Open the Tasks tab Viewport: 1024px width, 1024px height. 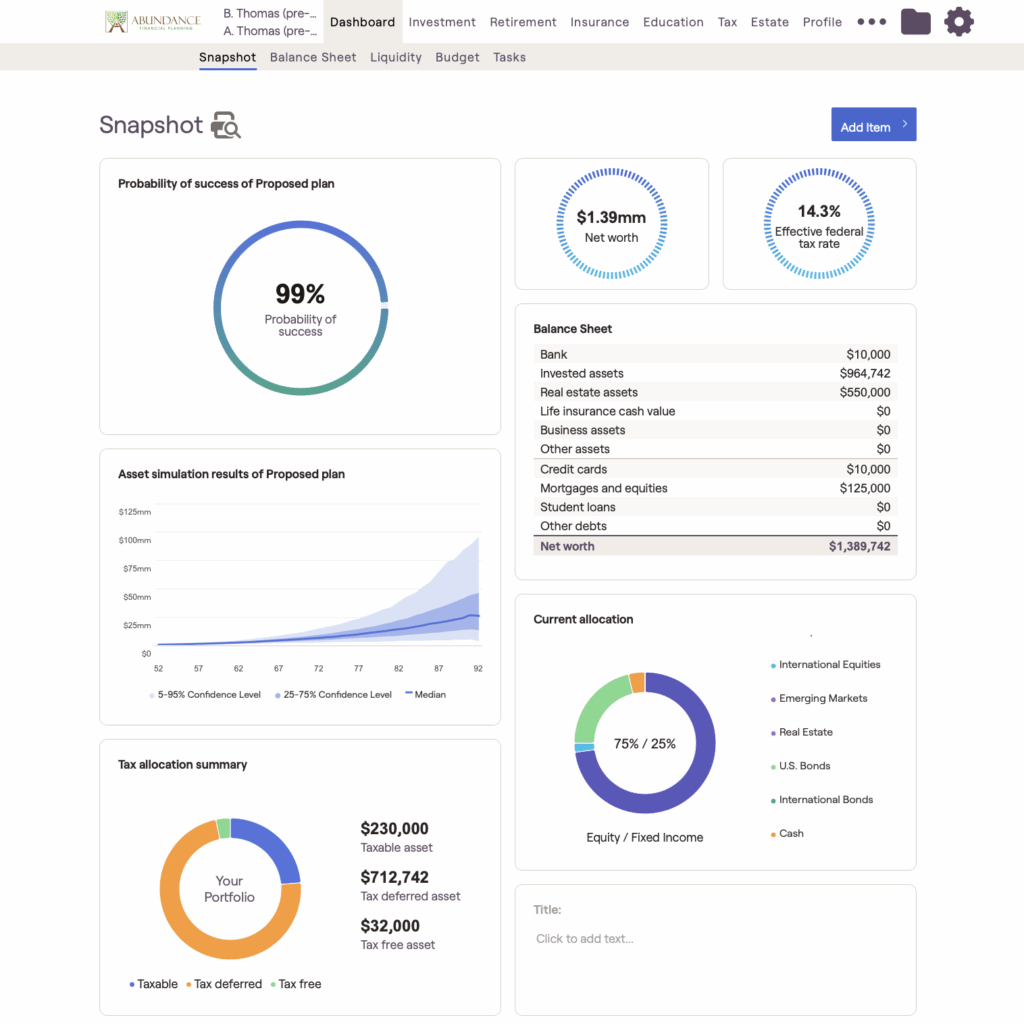coord(509,57)
